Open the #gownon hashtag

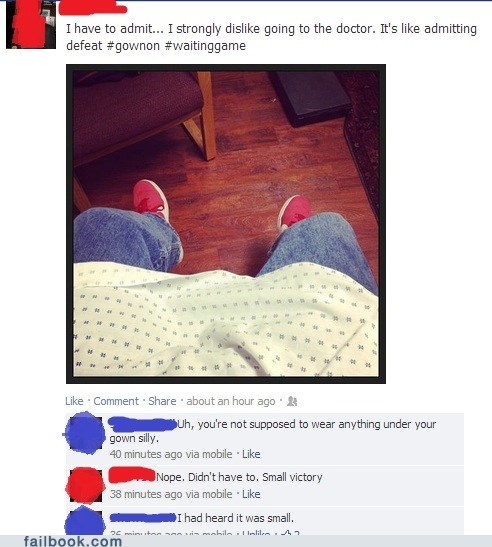click(x=133, y=46)
